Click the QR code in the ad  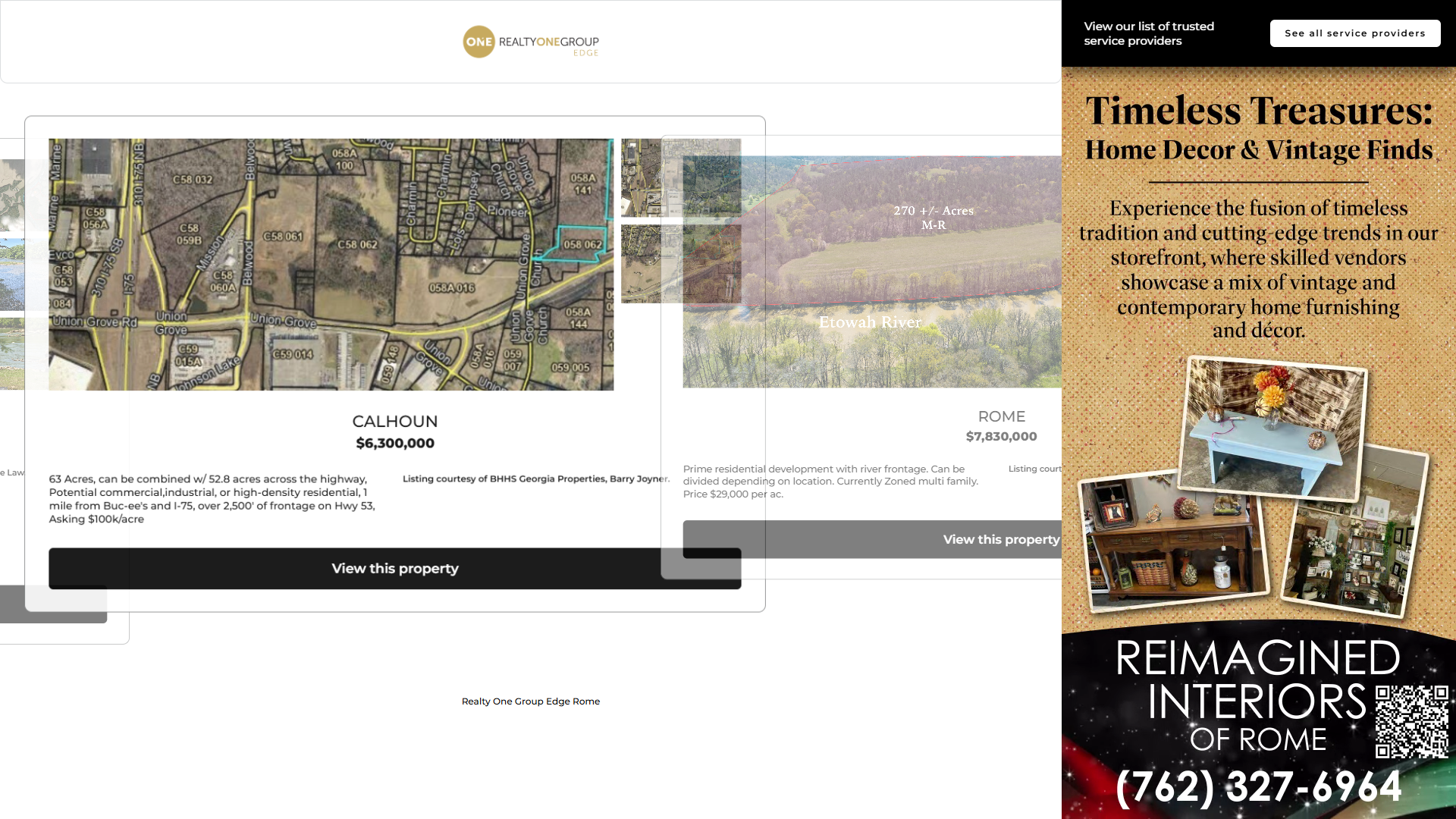[x=1412, y=722]
